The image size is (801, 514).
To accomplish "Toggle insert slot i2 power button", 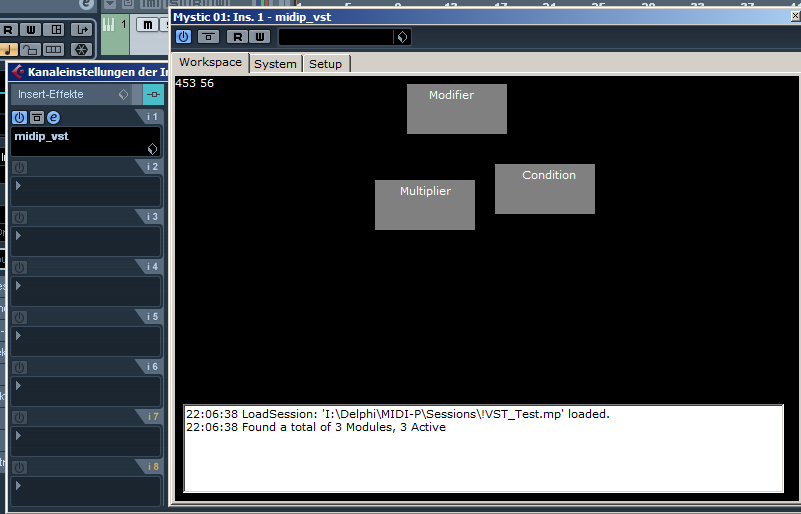I will (x=19, y=168).
